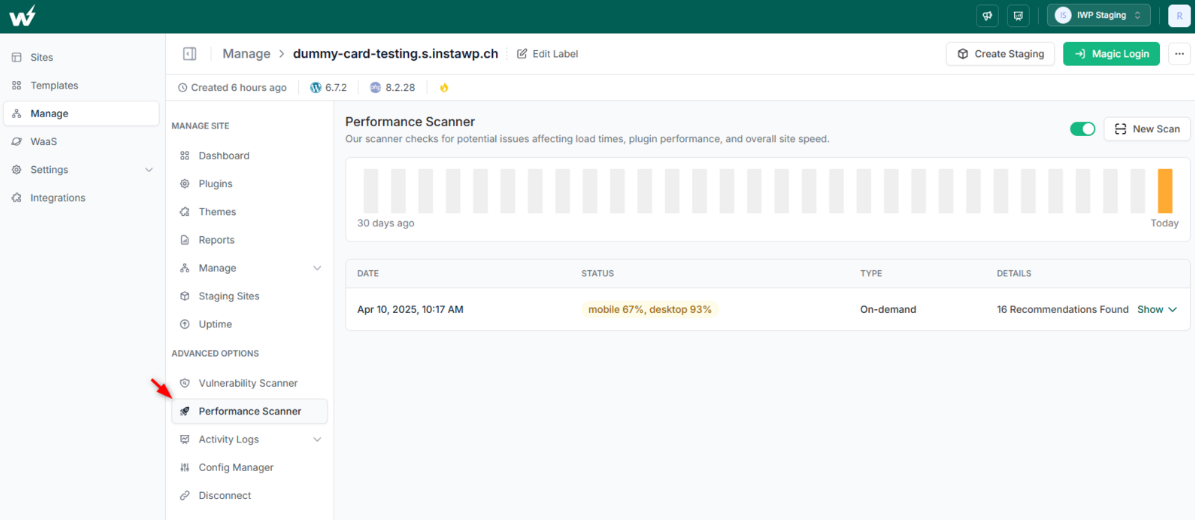Click the Sites layout icon in left nav
This screenshot has height=521, width=1195.
tap(17, 57)
